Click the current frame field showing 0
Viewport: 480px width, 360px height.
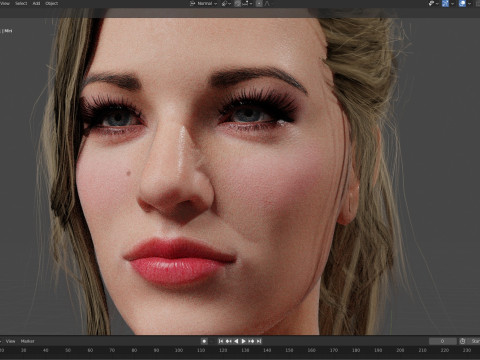(443, 341)
